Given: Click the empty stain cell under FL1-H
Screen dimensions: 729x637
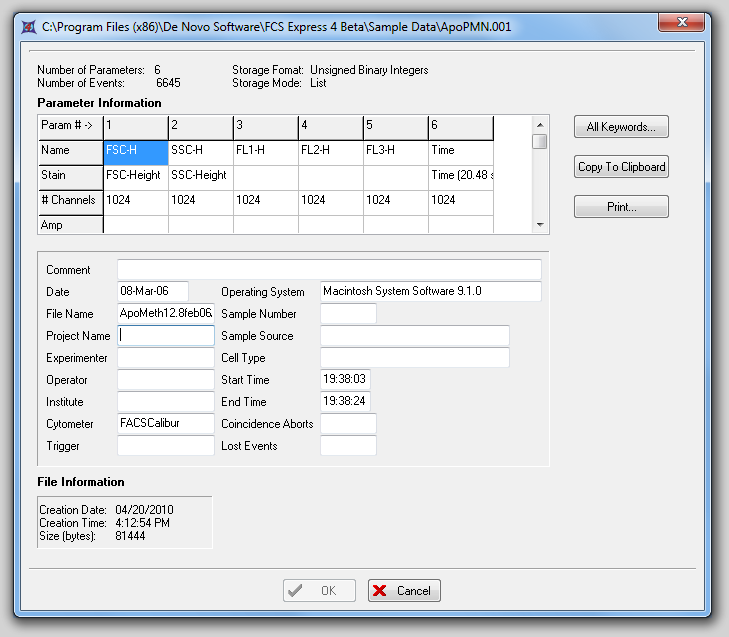Looking at the screenshot, I should pos(266,178).
